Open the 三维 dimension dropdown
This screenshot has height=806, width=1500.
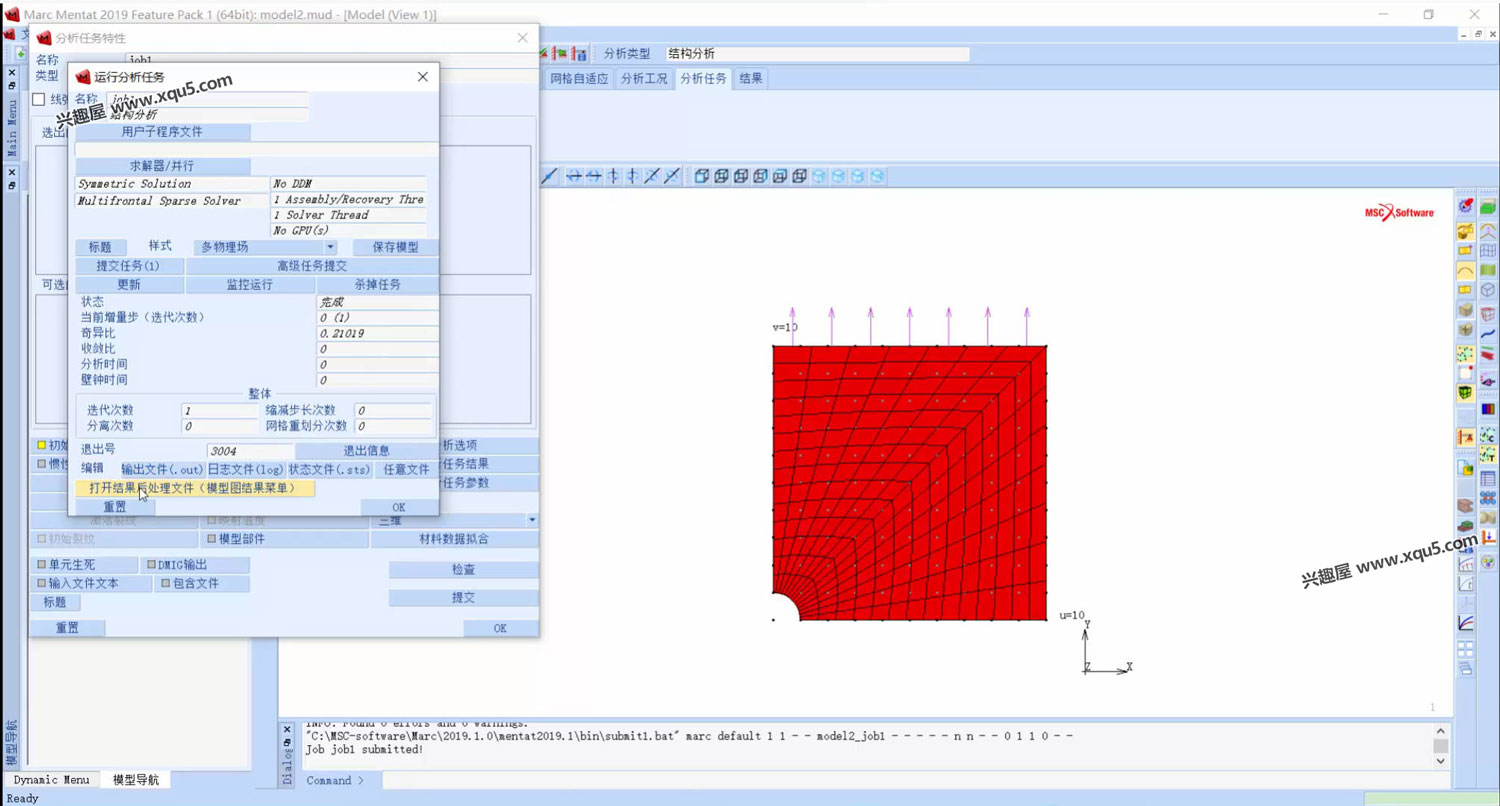coord(455,520)
